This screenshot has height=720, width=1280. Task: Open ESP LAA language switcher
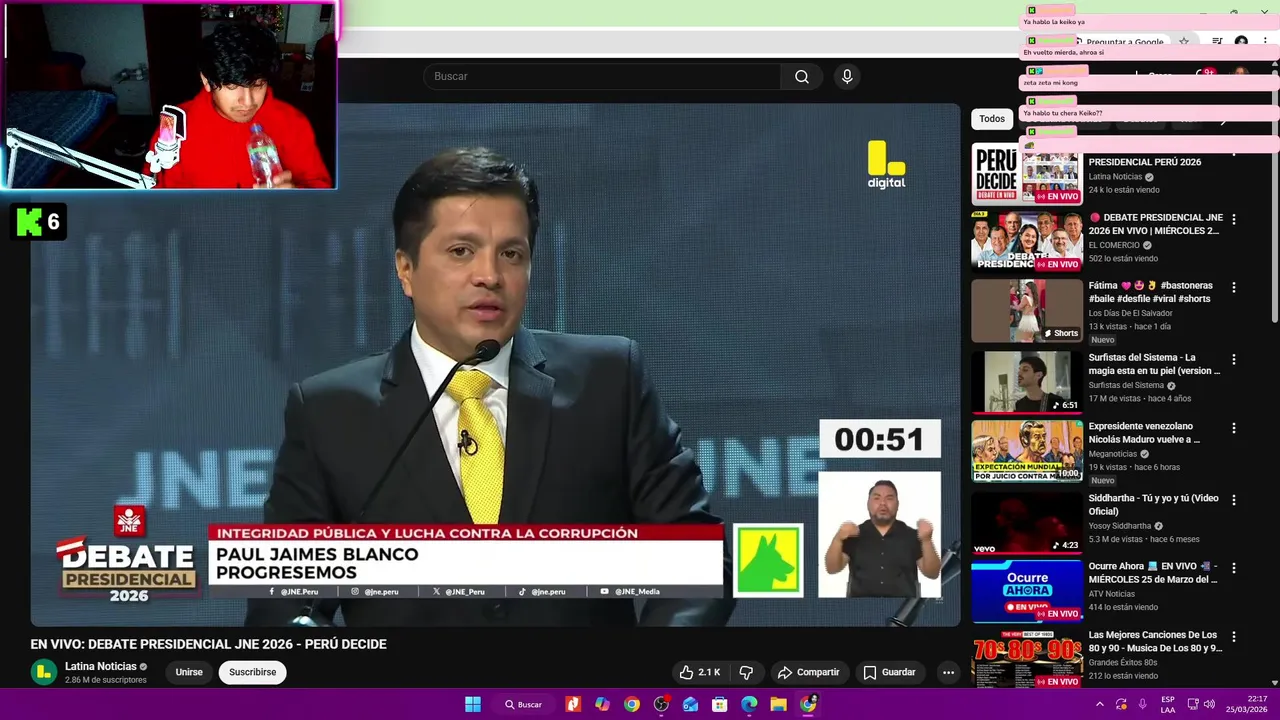(x=1168, y=704)
